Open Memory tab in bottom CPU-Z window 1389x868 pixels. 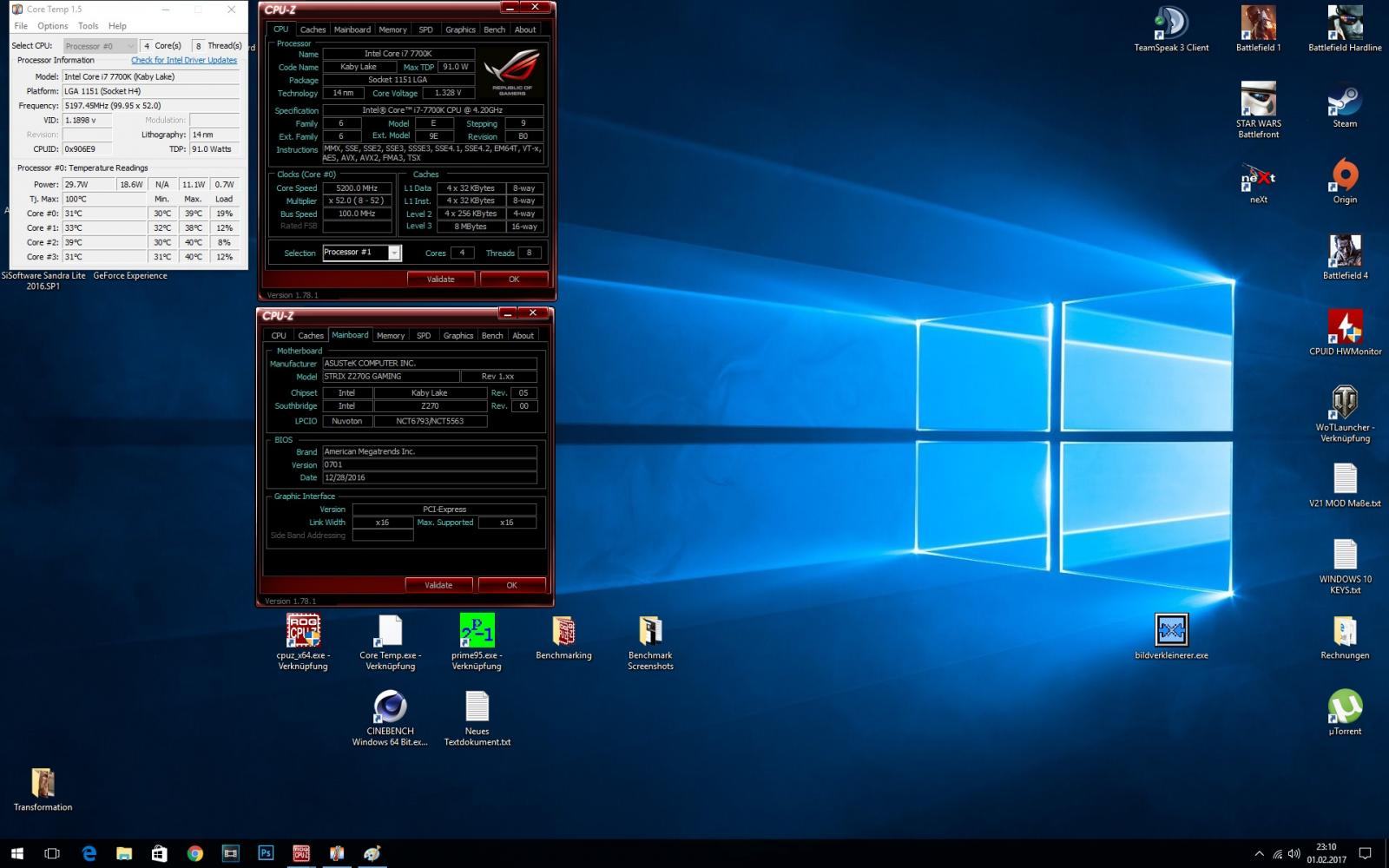click(x=391, y=335)
